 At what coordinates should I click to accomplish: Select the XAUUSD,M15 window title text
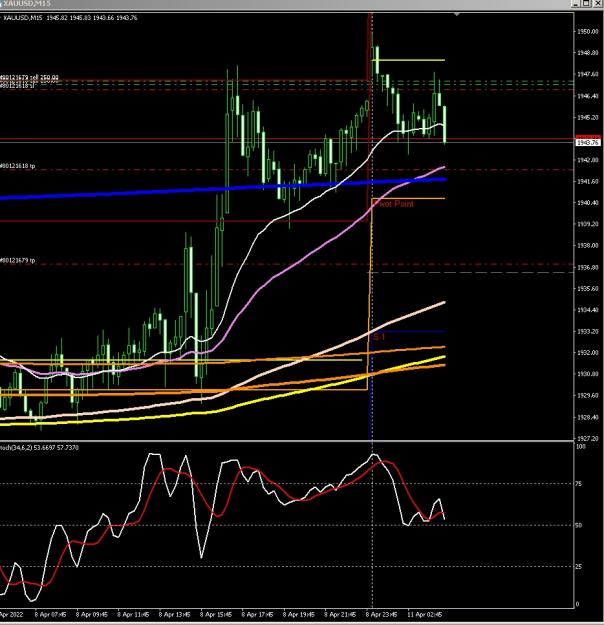tap(28, 4)
